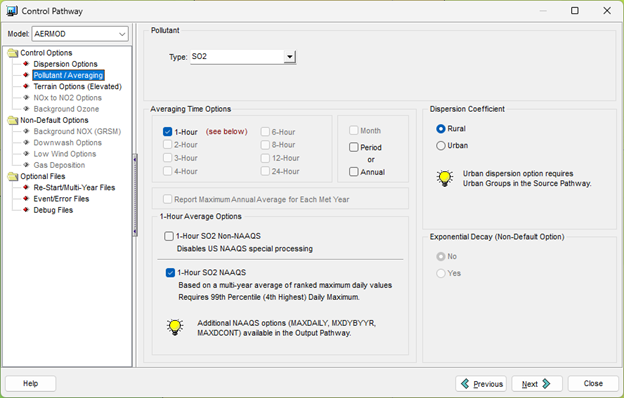
Task: Open Terrain Options (Elevated) in tree
Action: 78,86
